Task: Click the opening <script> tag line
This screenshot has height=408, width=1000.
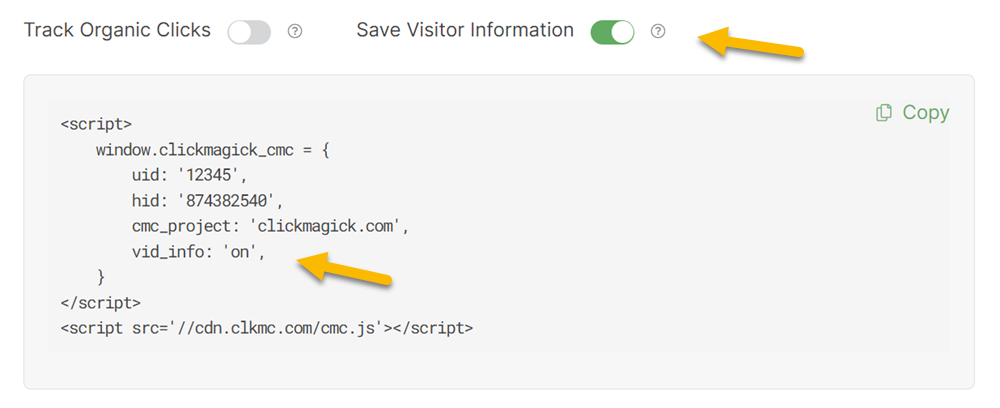Action: pos(96,124)
